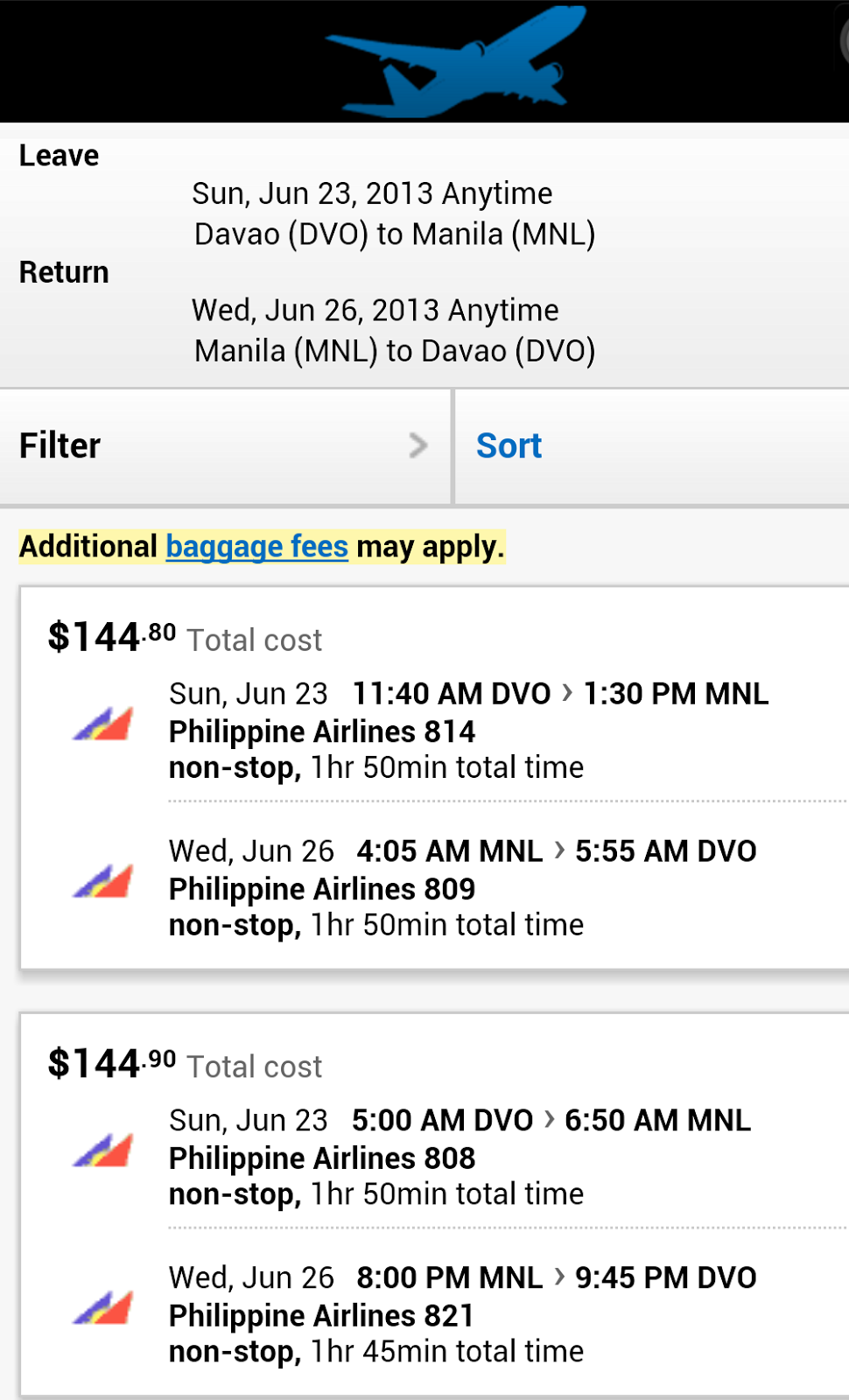Open the baggage fees link

coord(257,547)
